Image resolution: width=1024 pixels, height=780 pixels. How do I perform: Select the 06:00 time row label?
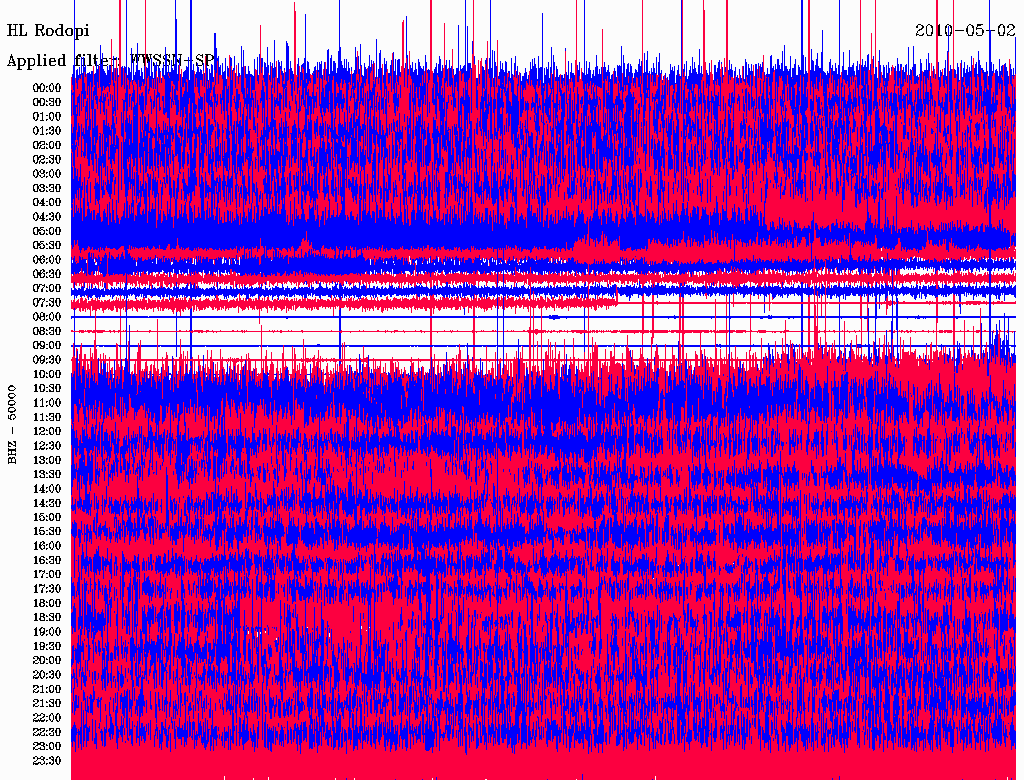(47, 259)
